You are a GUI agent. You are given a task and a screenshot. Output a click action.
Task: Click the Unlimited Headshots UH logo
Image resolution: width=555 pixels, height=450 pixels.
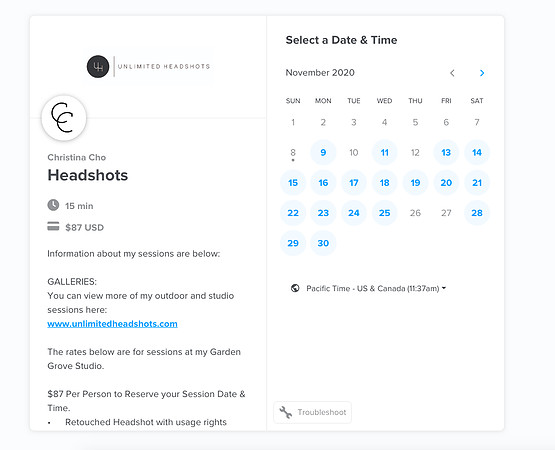98,67
